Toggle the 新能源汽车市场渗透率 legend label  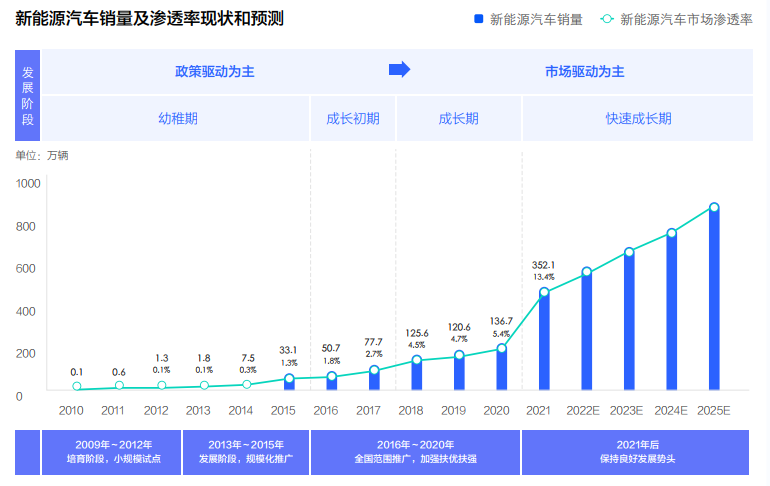point(686,19)
